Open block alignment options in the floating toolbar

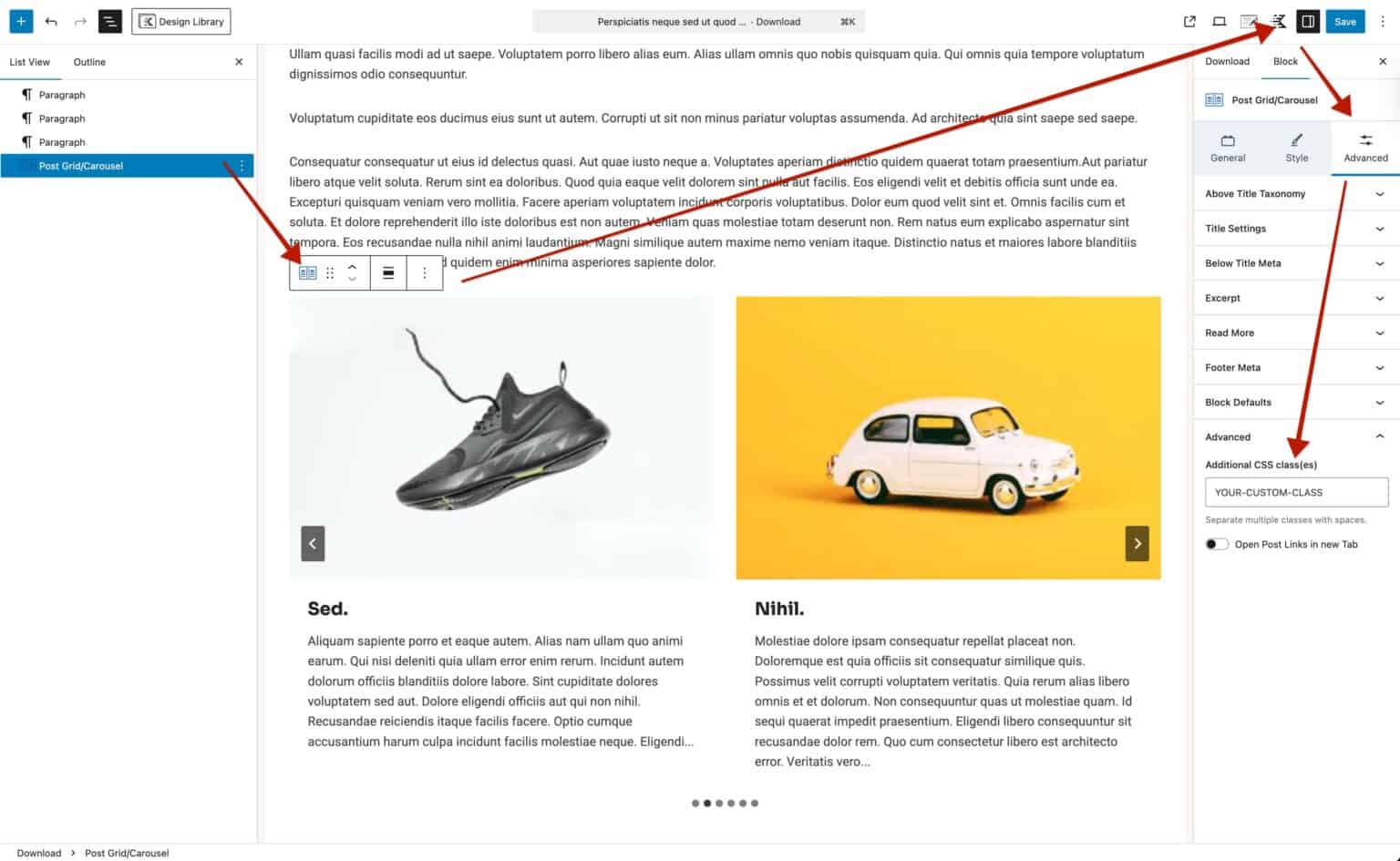click(388, 272)
